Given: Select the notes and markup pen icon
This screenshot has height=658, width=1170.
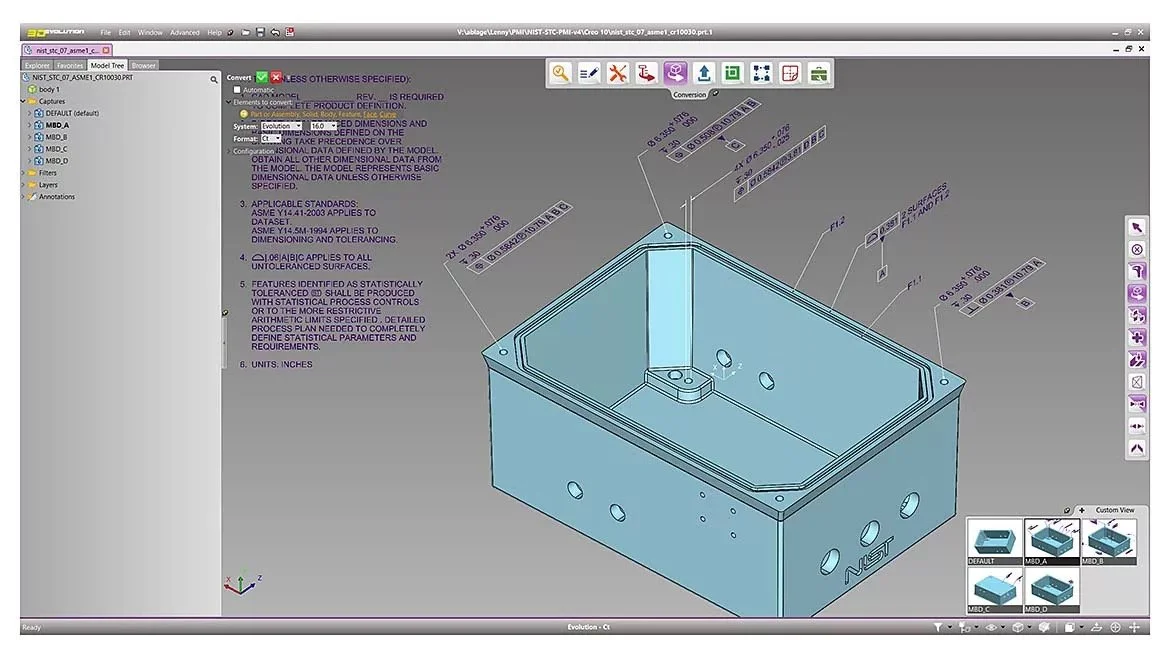Looking at the screenshot, I should click(590, 72).
